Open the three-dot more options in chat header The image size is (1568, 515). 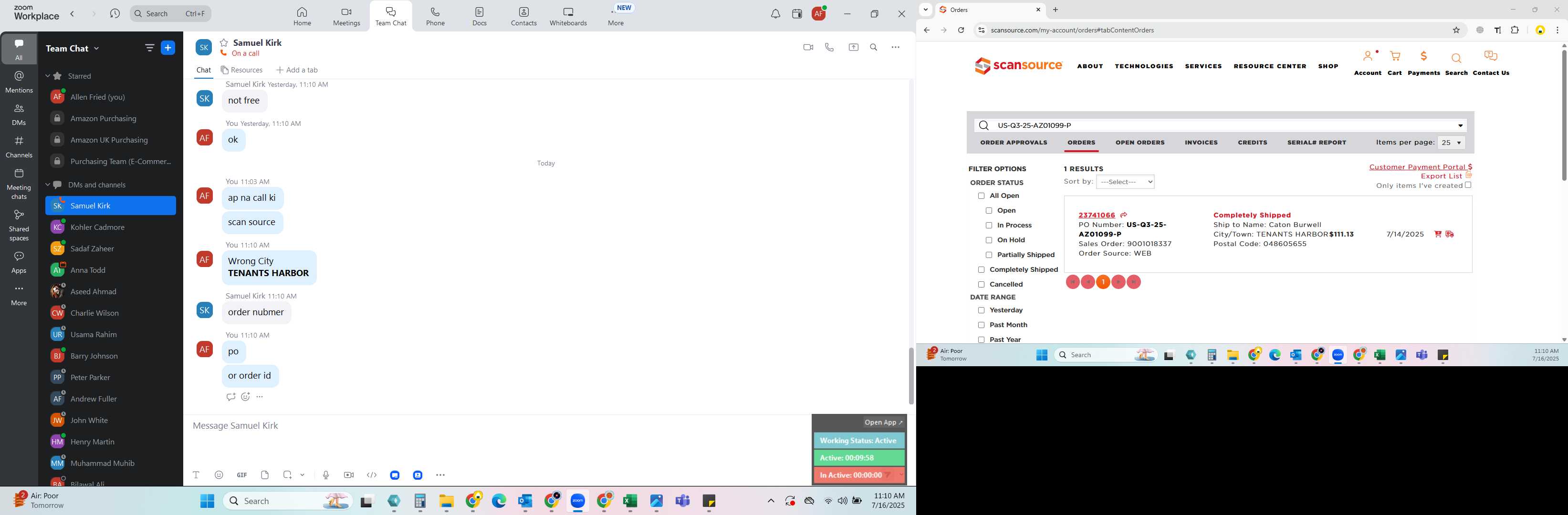point(895,47)
